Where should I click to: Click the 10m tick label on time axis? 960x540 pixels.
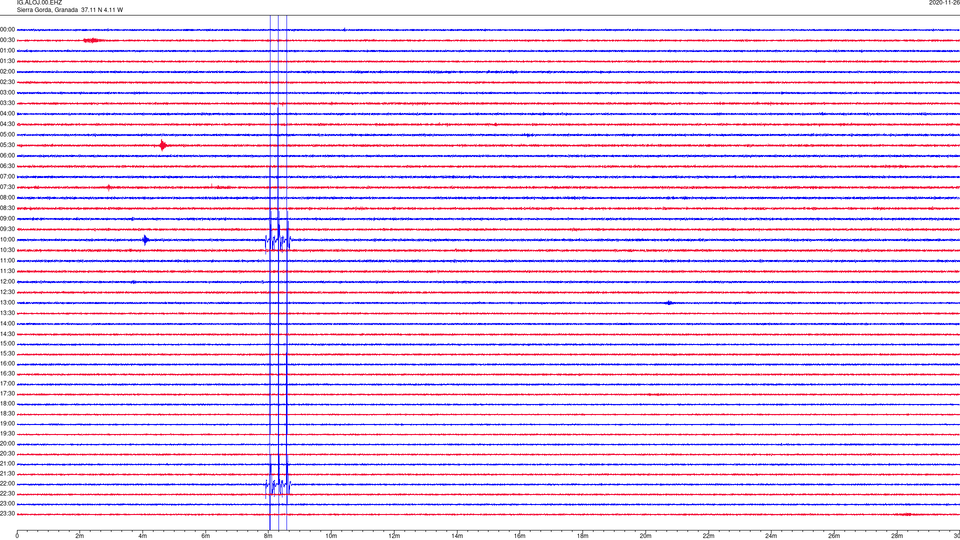click(x=331, y=536)
